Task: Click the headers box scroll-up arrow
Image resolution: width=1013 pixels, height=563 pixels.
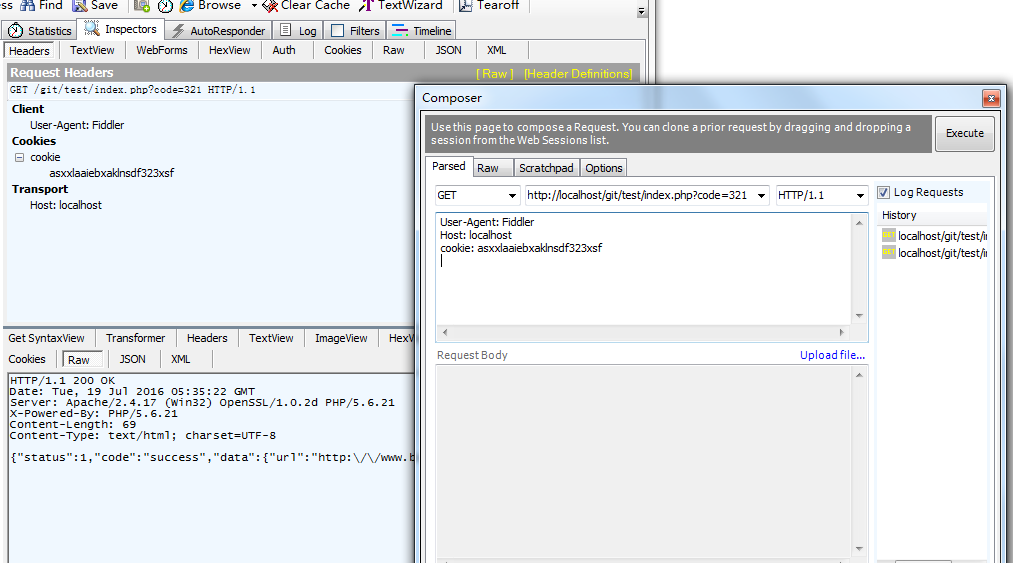Action: click(859, 223)
